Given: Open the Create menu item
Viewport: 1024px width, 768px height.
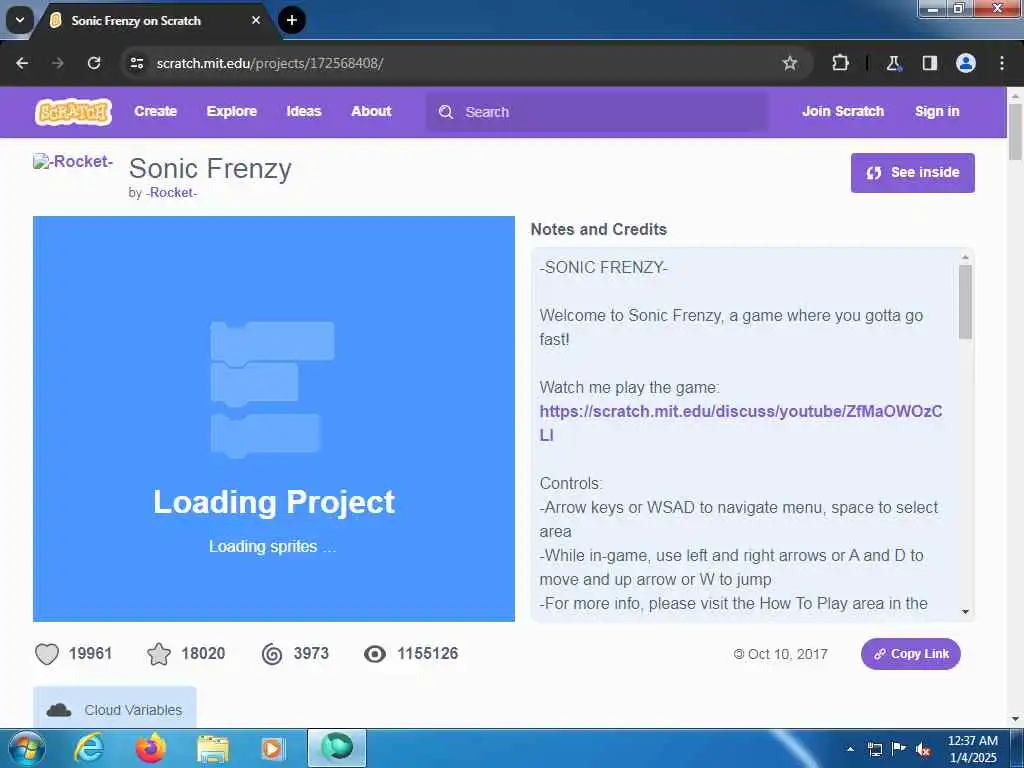Looking at the screenshot, I should tap(155, 112).
